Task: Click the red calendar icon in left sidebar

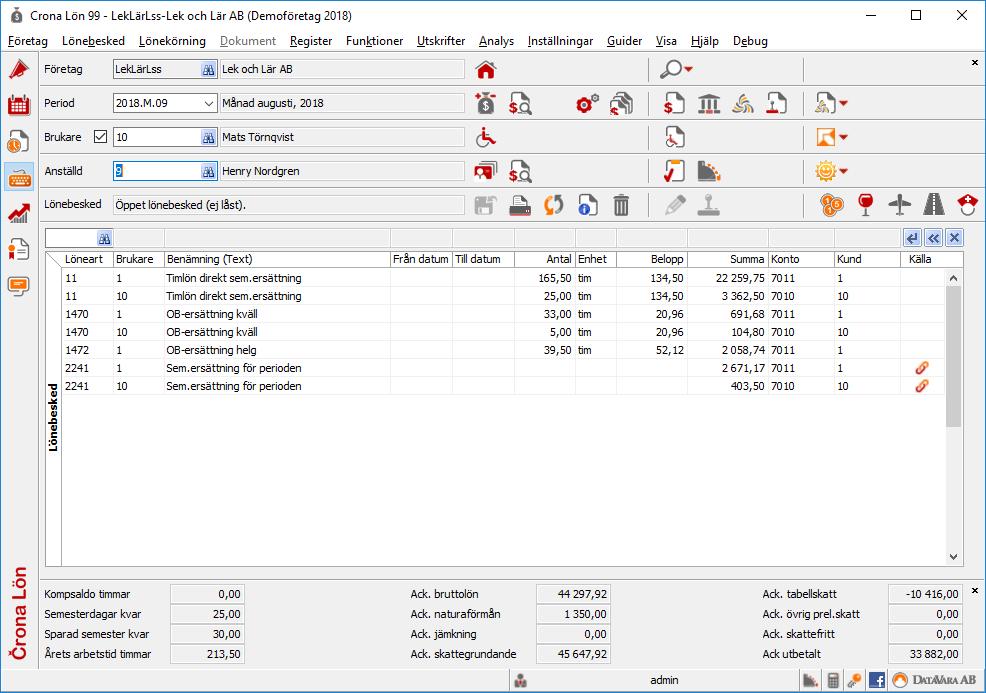Action: coord(19,105)
